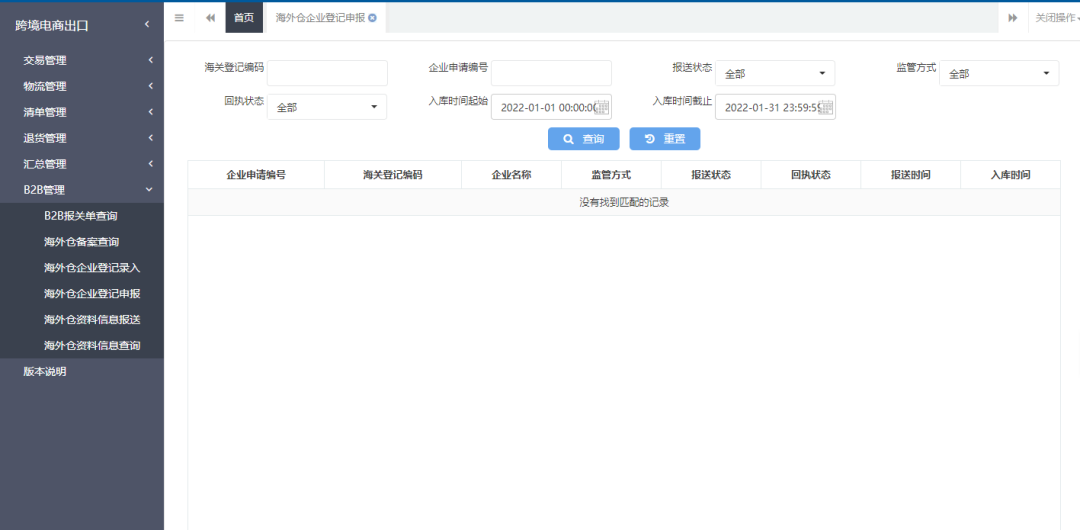Open the 报送状态 dropdown
1080x530 pixels.
click(x=775, y=74)
